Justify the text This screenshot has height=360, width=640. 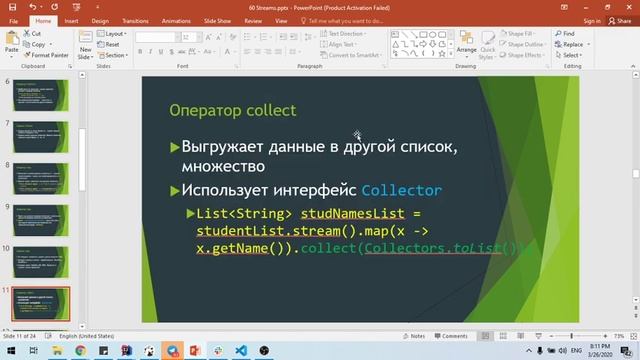tap(278, 52)
